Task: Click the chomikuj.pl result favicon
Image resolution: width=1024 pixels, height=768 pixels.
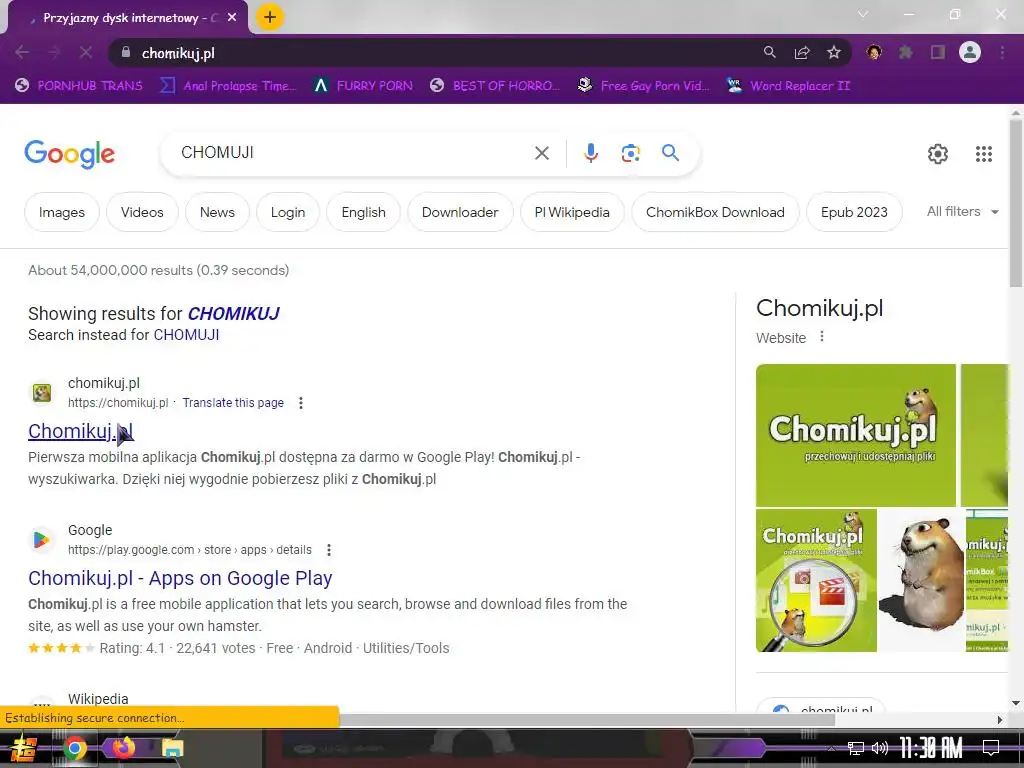Action: (x=42, y=392)
